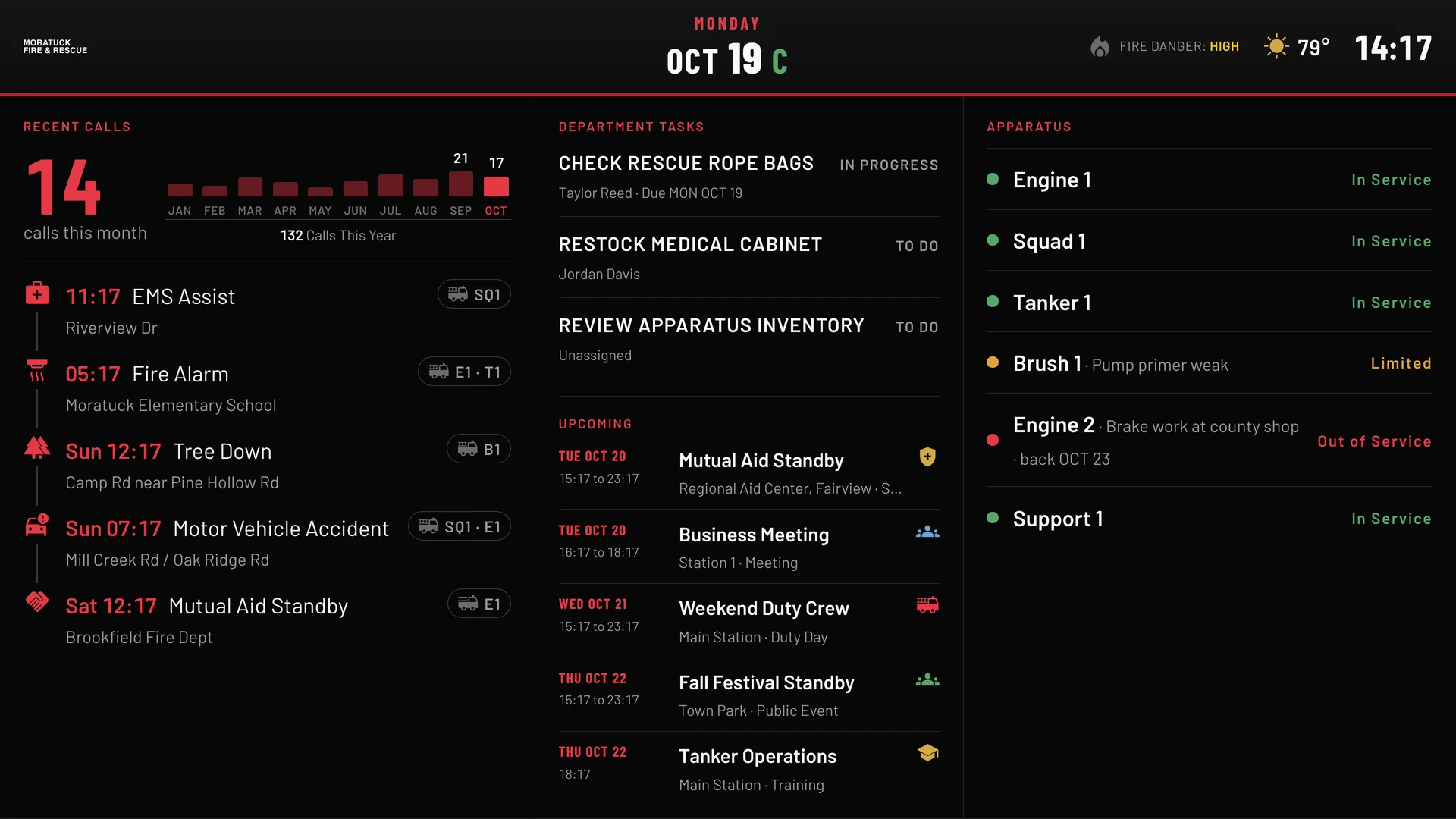Click the shield icon beside Mutual Aid Standby event
The height and width of the screenshot is (819, 1456).
(927, 457)
